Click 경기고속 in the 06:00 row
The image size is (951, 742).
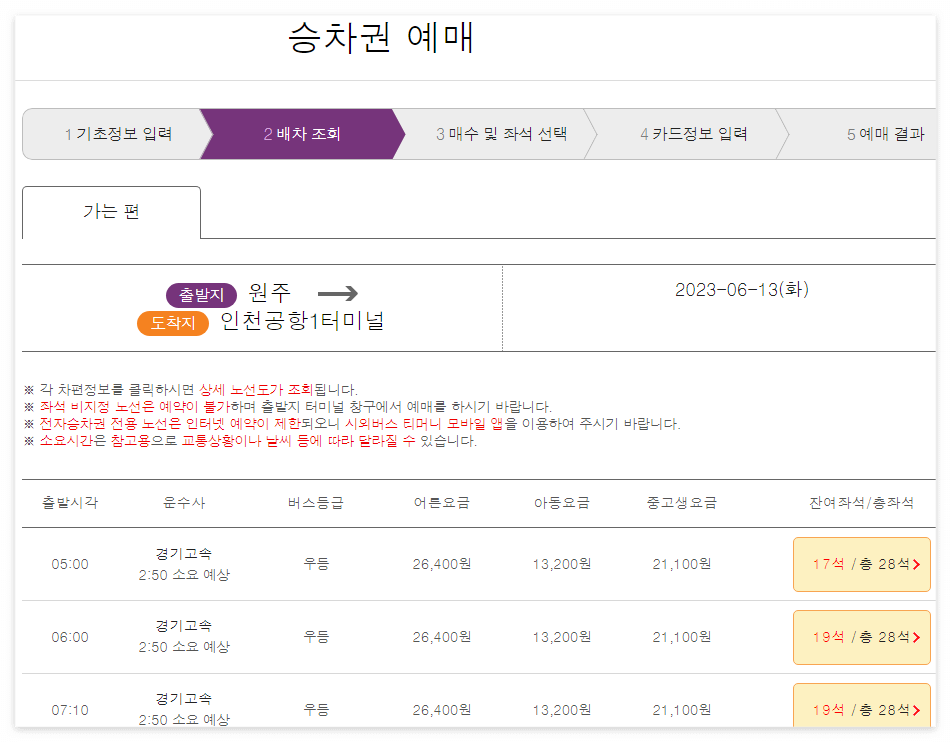[184, 626]
